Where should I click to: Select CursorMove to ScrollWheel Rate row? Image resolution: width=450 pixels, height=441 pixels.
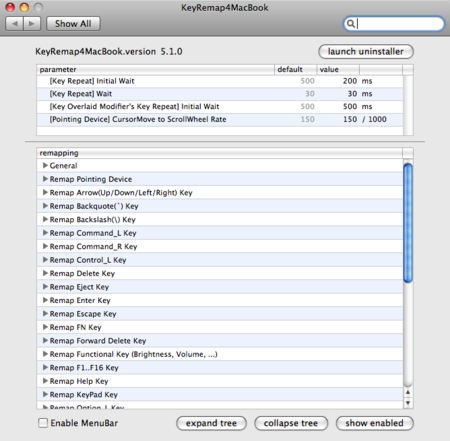(x=220, y=119)
